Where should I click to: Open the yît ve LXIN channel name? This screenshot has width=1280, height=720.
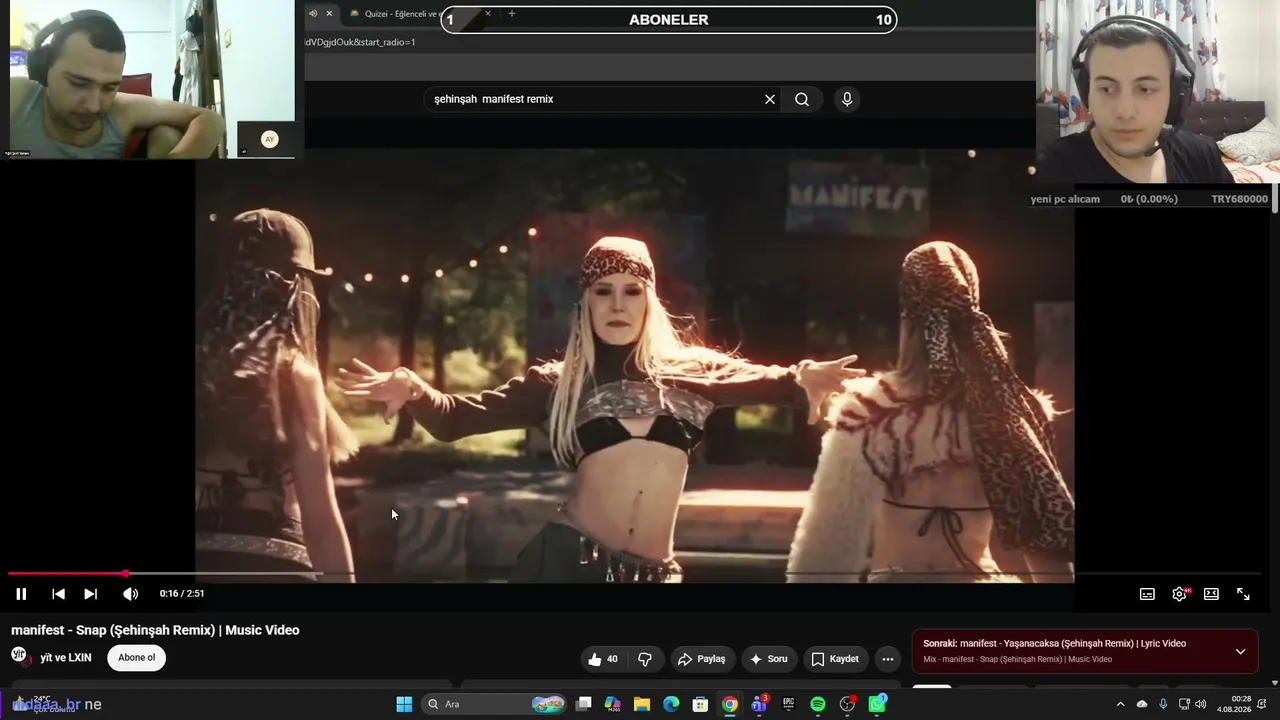pos(66,658)
